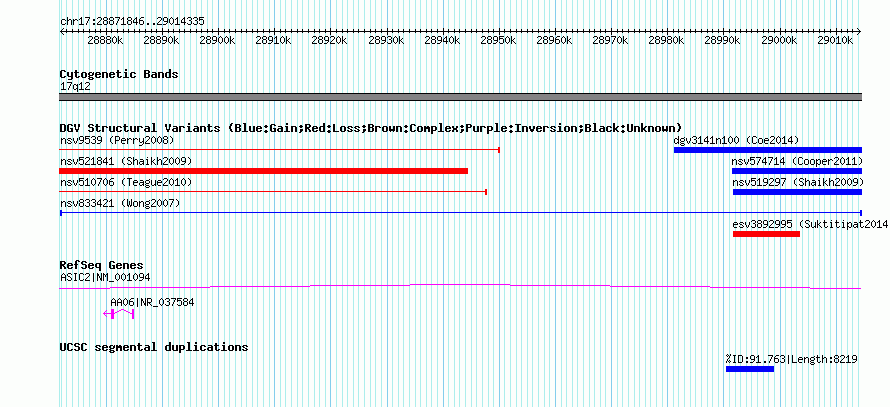
Task: Click the 28890k ruler position
Action: coord(163,40)
